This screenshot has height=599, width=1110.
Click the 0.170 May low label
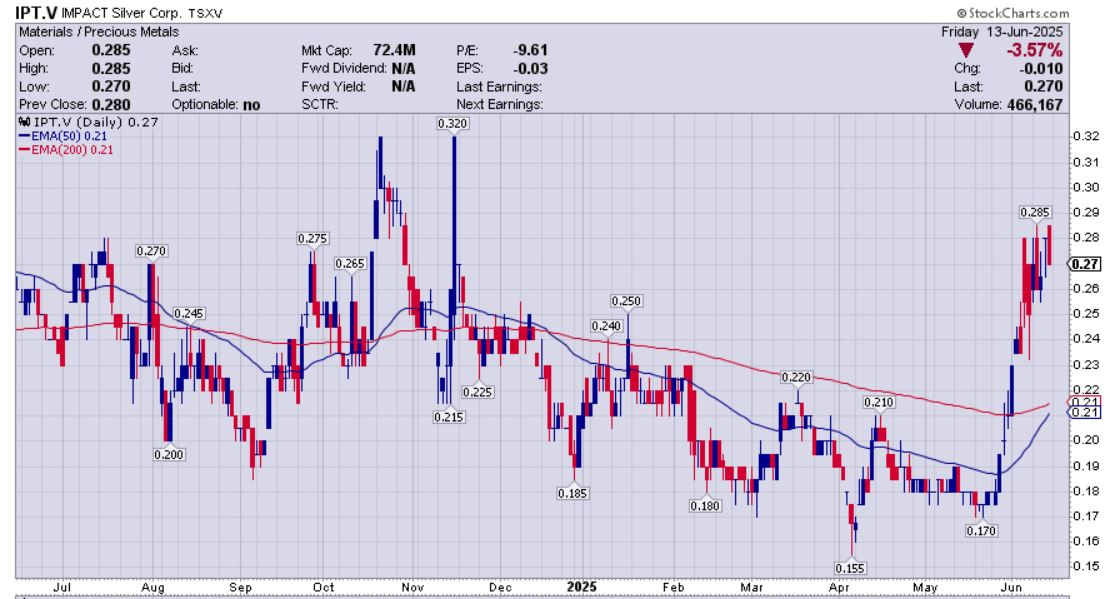pyautogui.click(x=981, y=530)
